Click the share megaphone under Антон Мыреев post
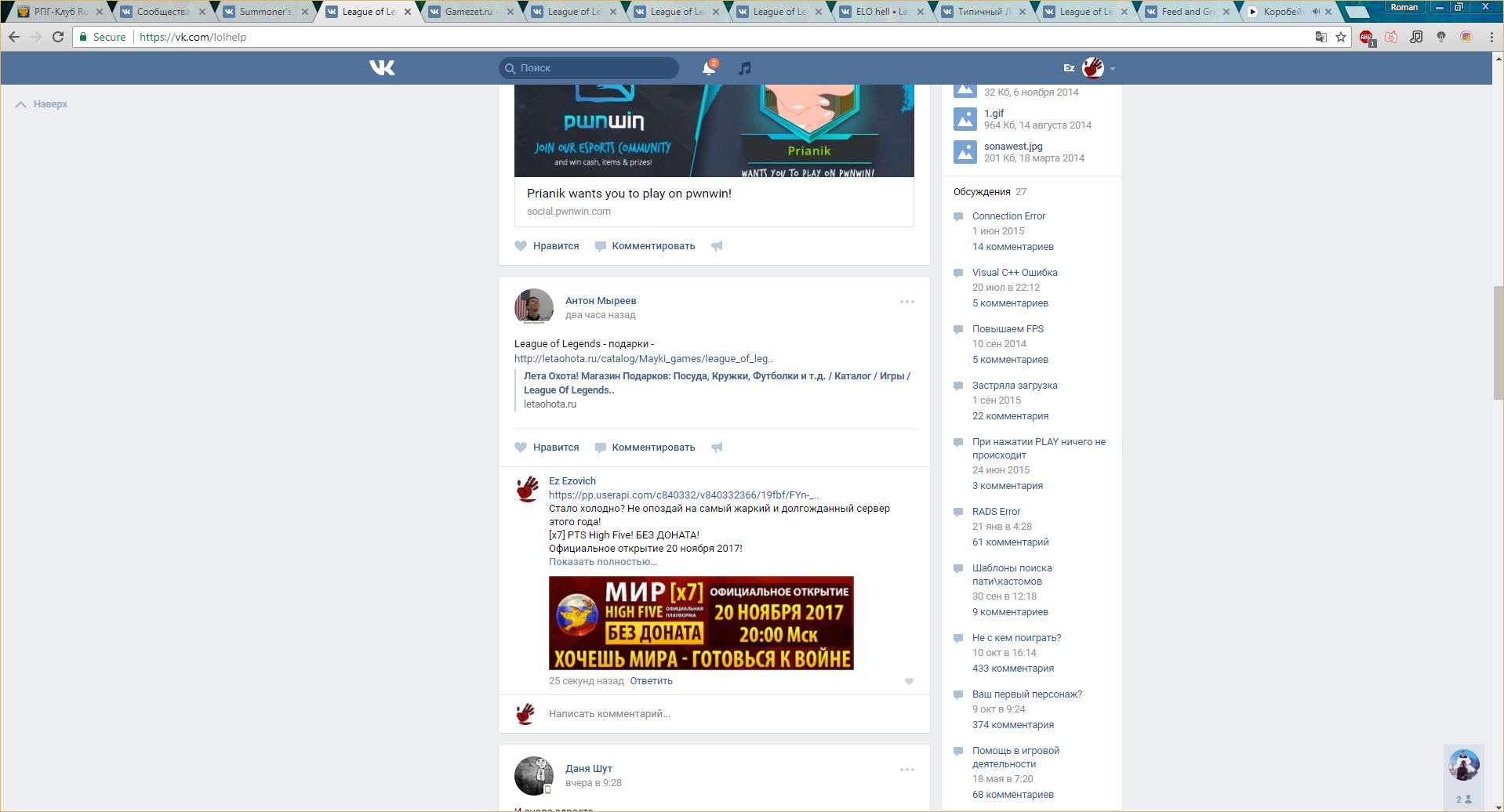 tap(717, 448)
